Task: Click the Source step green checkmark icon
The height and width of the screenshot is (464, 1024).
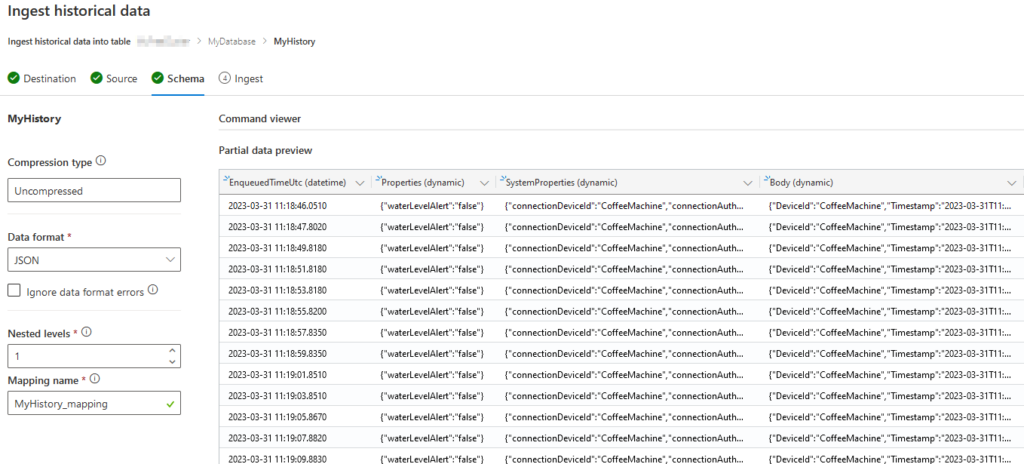Action: 96,78
